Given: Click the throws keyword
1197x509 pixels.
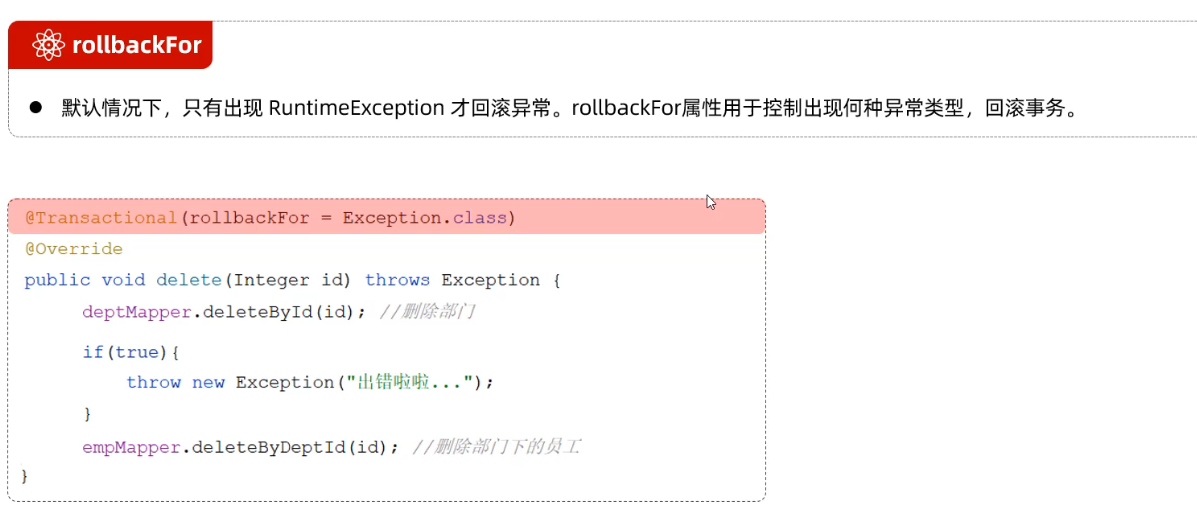Looking at the screenshot, I should (x=397, y=280).
